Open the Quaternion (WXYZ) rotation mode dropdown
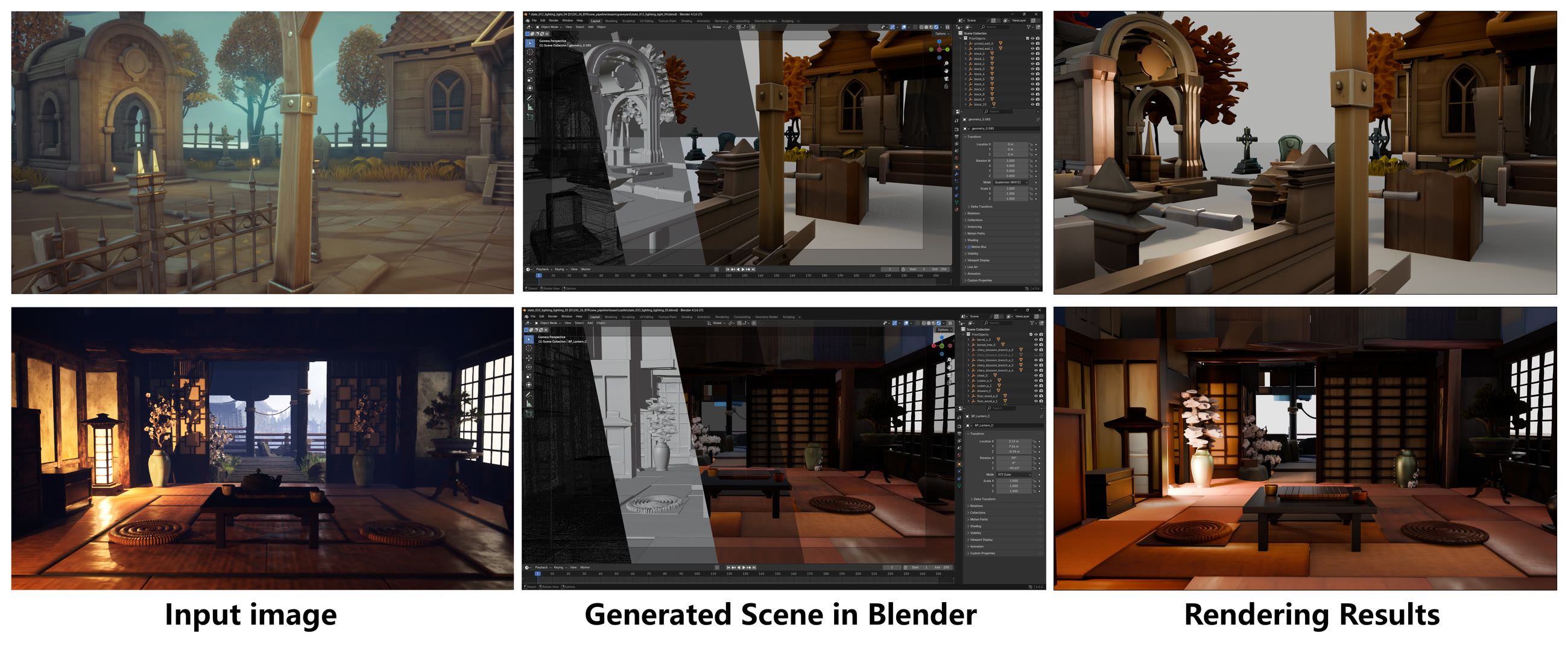This screenshot has width=1568, height=645. [x=1011, y=182]
